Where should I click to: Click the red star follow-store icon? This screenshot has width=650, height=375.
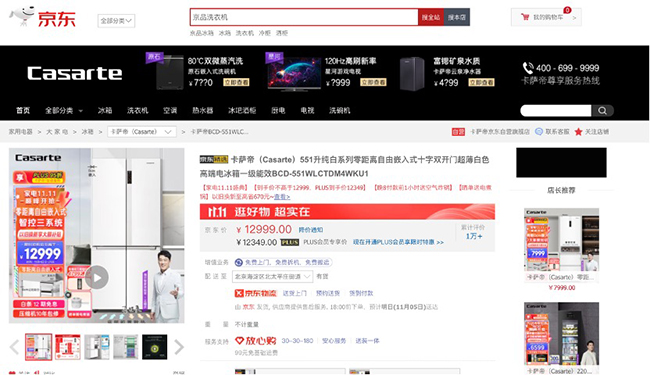(578, 132)
